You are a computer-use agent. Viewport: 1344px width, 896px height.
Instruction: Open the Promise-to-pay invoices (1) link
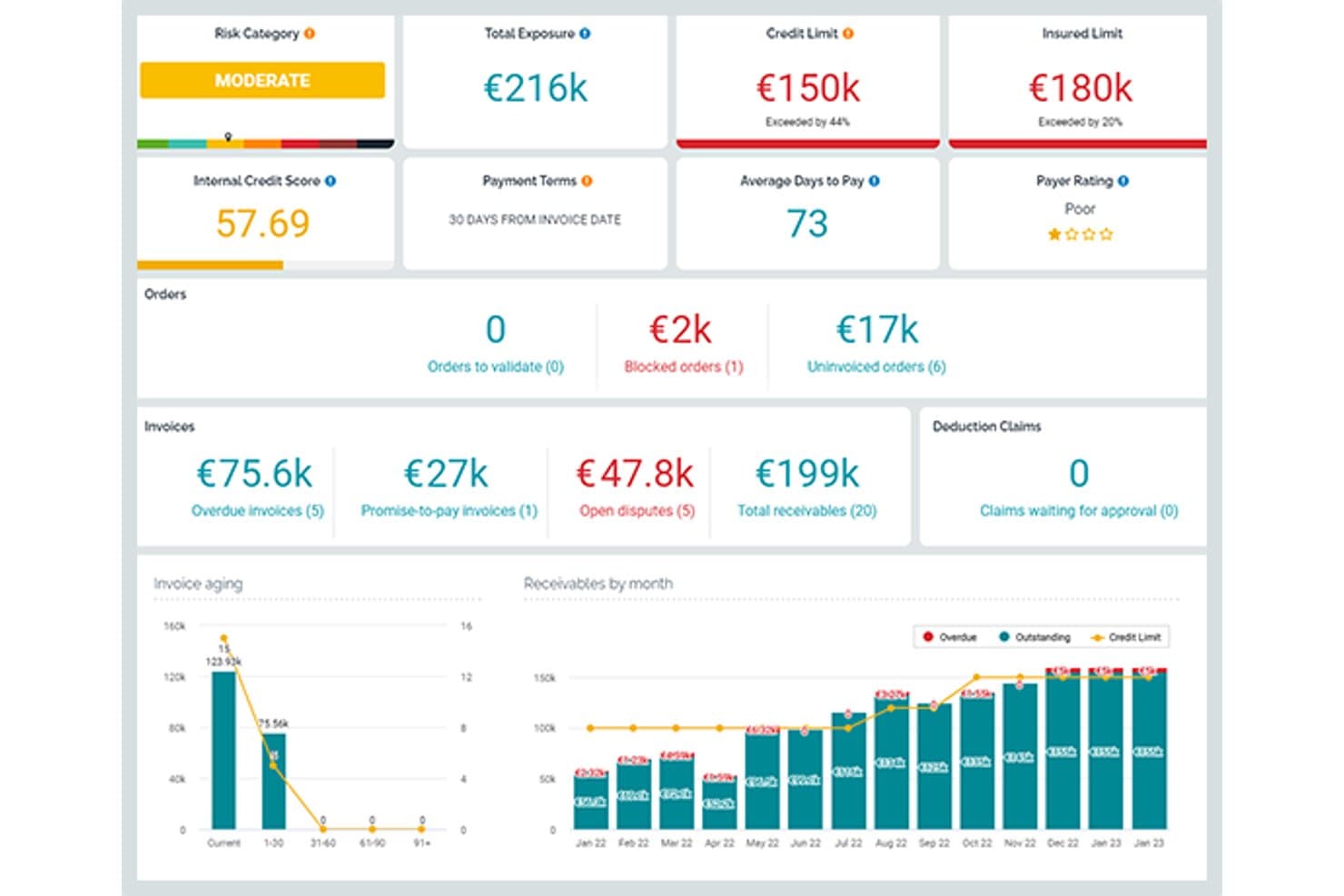click(x=450, y=511)
